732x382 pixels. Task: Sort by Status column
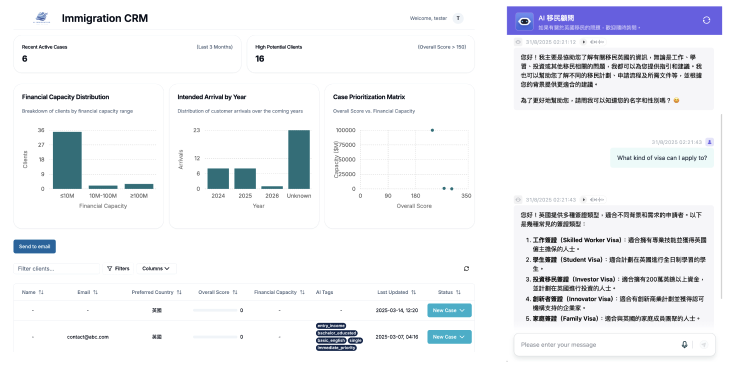click(449, 292)
